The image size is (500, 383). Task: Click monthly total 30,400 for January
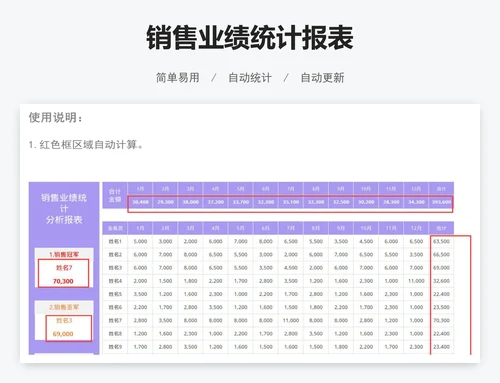coord(140,202)
